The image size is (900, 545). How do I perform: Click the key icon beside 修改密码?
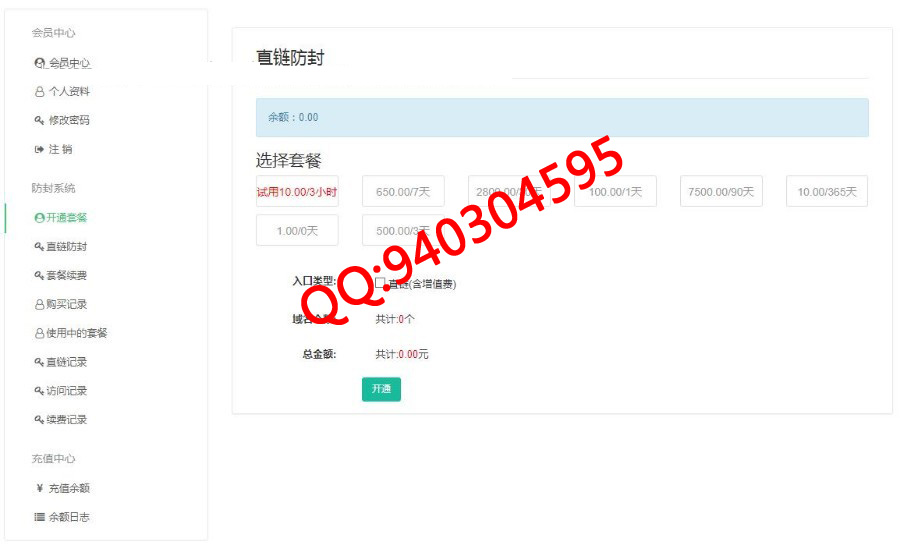tap(39, 120)
